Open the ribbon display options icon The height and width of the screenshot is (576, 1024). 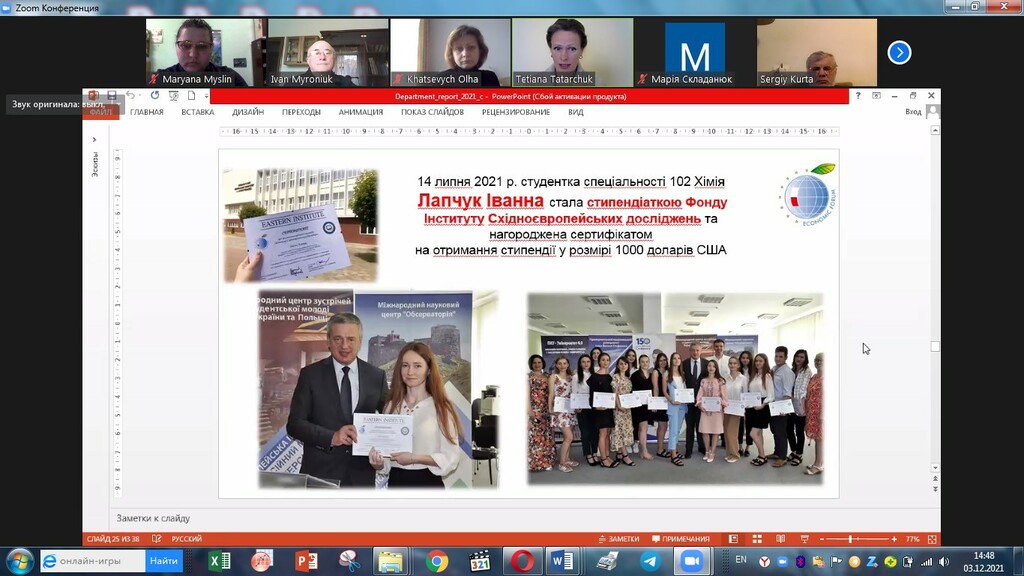[x=876, y=95]
